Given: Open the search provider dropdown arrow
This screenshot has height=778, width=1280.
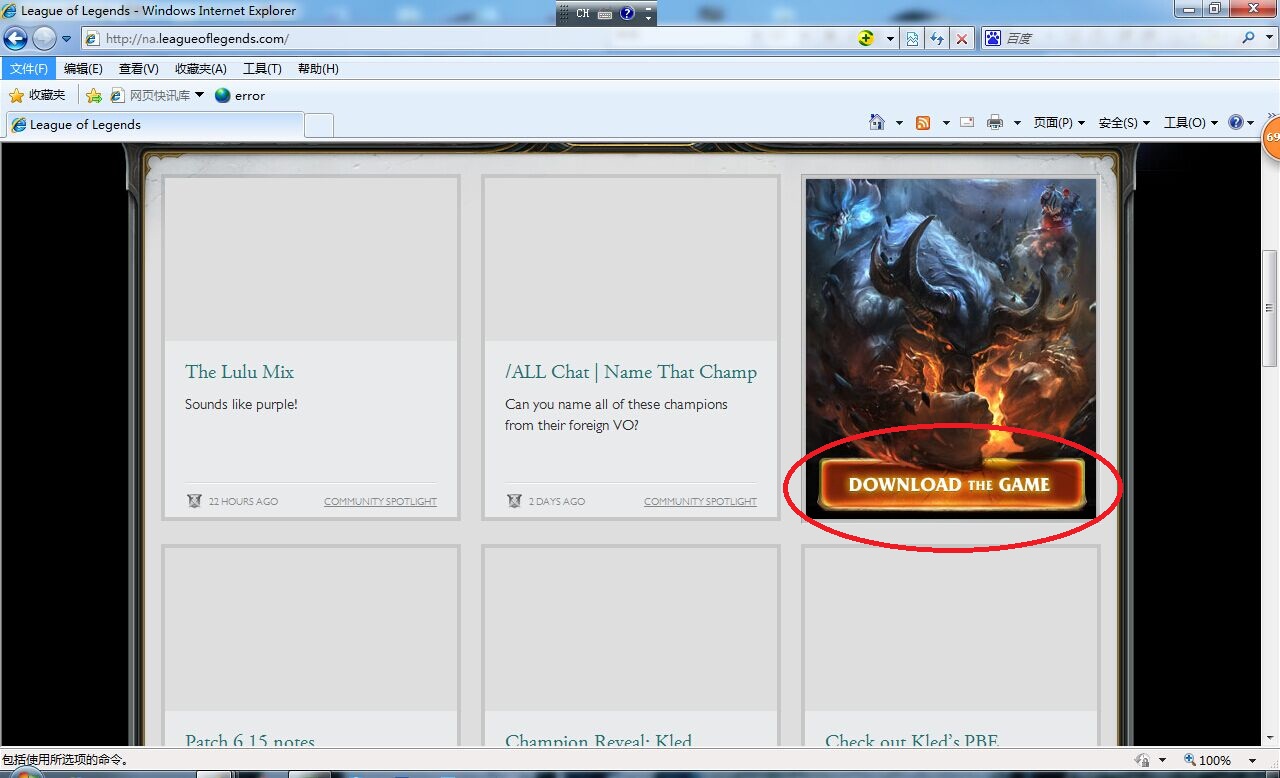Looking at the screenshot, I should pos(1267,38).
